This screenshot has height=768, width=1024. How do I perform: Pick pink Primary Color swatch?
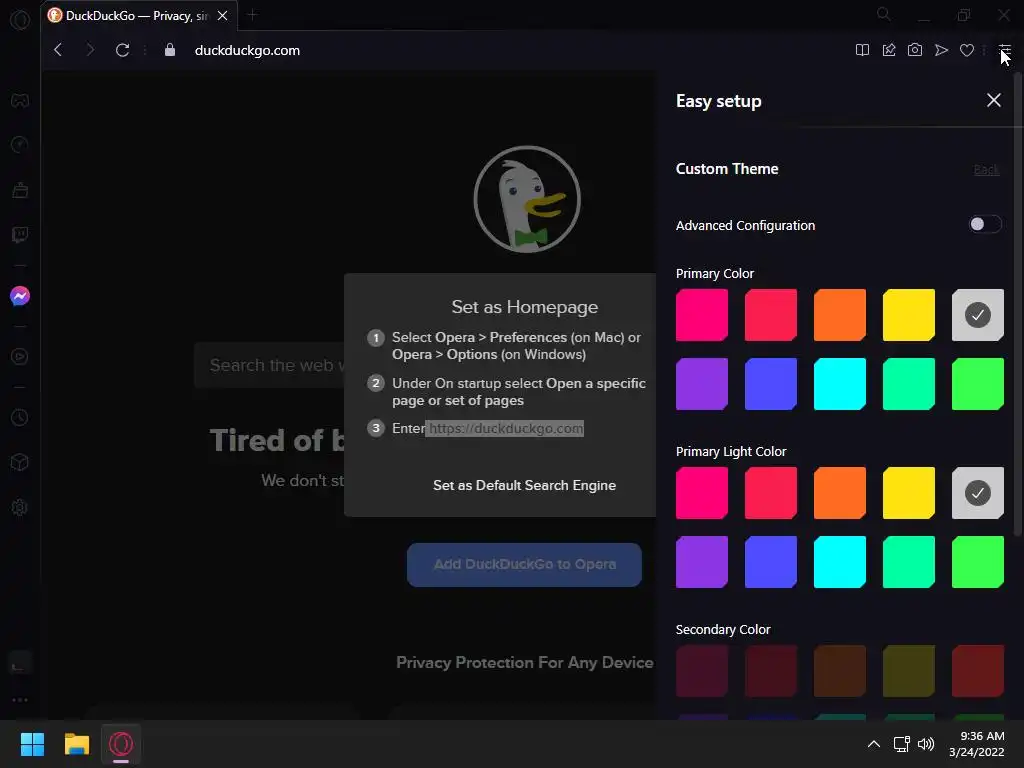[702, 315]
